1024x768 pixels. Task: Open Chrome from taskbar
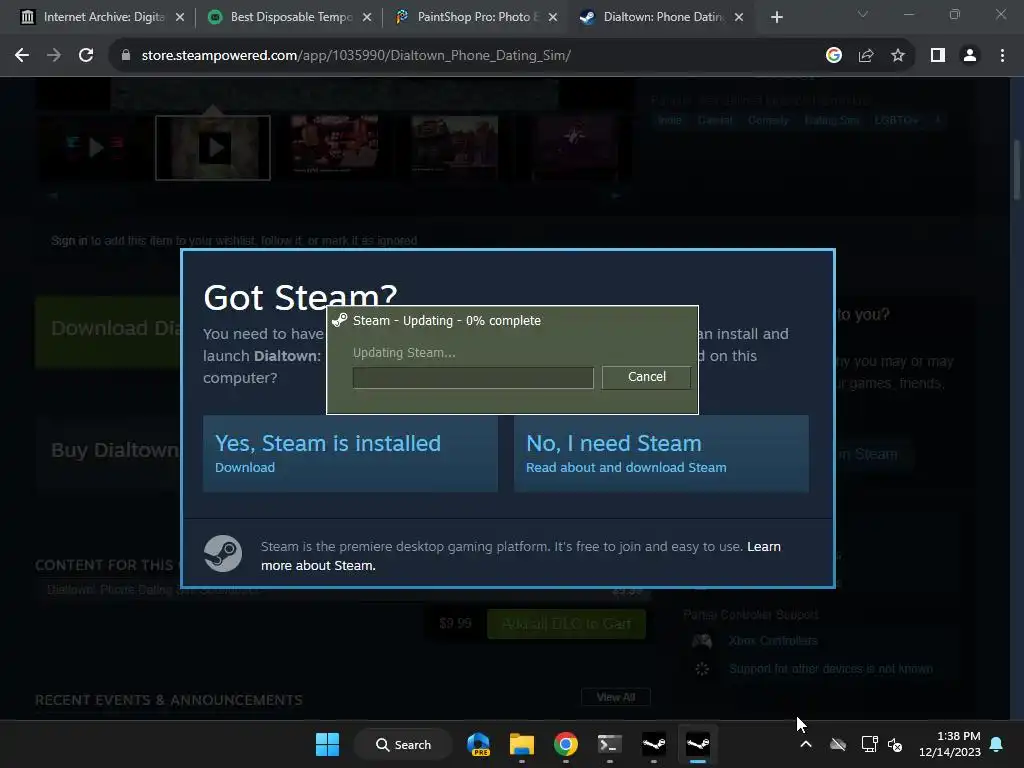pyautogui.click(x=566, y=744)
